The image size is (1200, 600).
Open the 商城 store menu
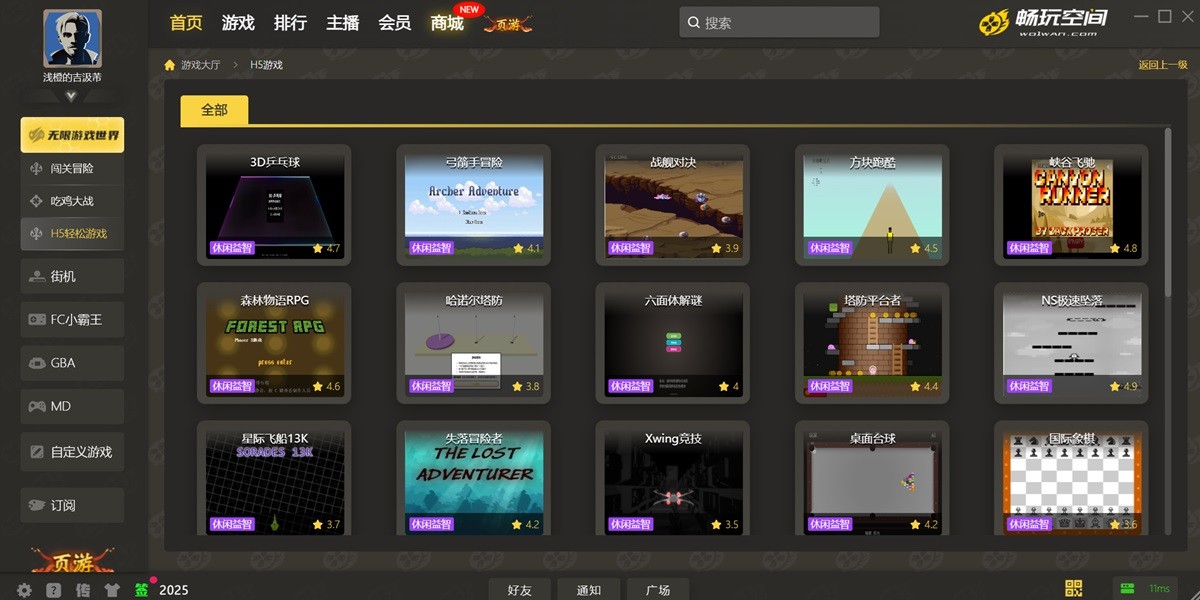point(446,23)
